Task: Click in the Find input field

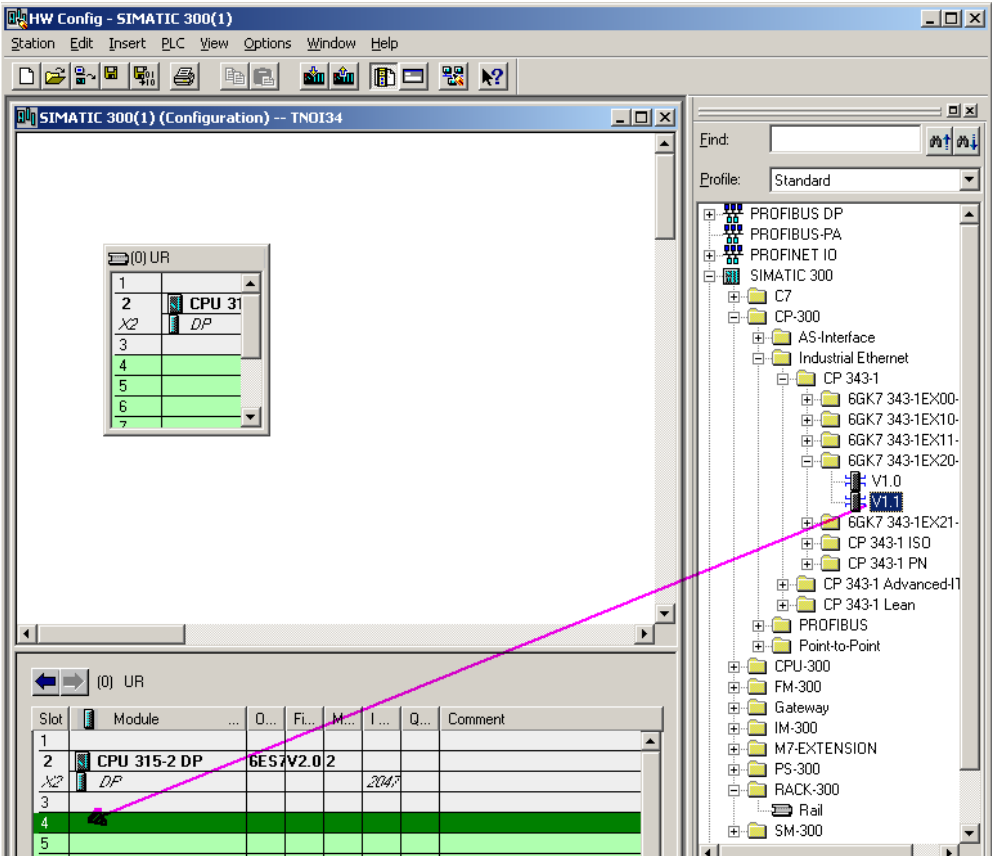Action: [845, 140]
